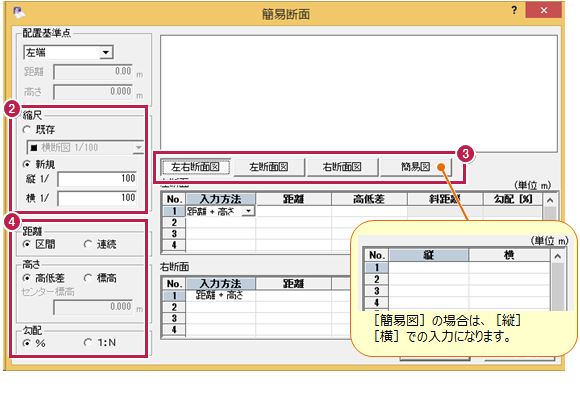Select 連続 distance radio button

coord(88,244)
